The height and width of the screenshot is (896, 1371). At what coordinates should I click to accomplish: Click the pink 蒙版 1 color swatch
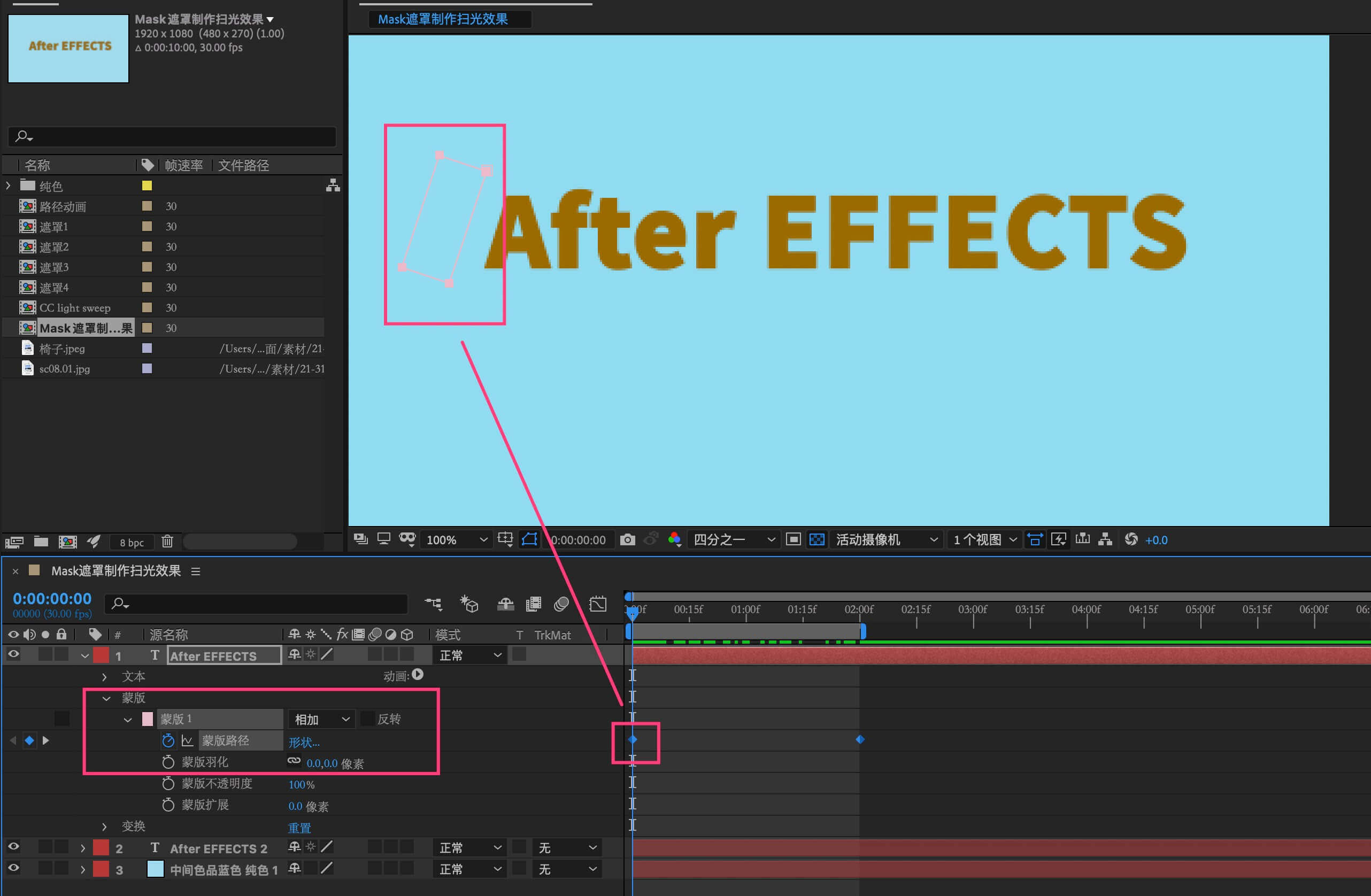pos(147,719)
